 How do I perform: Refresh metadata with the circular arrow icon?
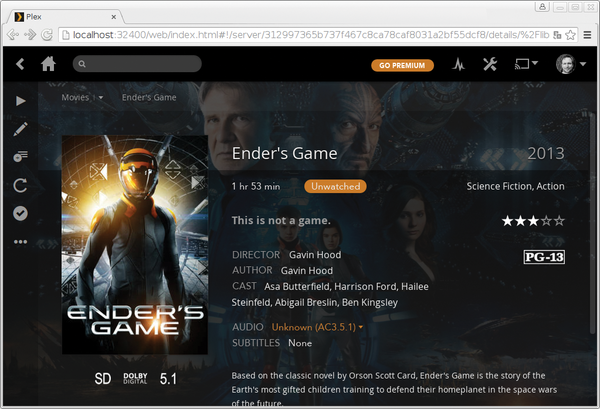[20, 185]
